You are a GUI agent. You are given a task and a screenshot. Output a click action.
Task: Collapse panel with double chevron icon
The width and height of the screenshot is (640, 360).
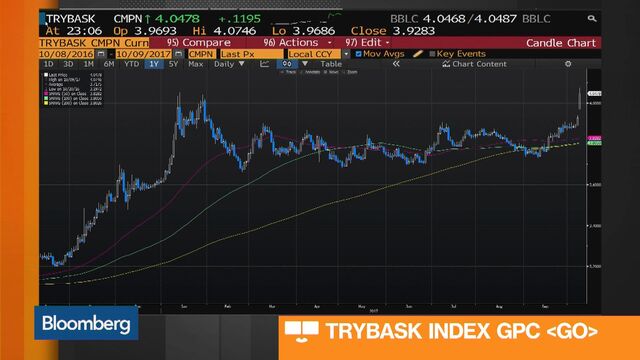coord(396,64)
